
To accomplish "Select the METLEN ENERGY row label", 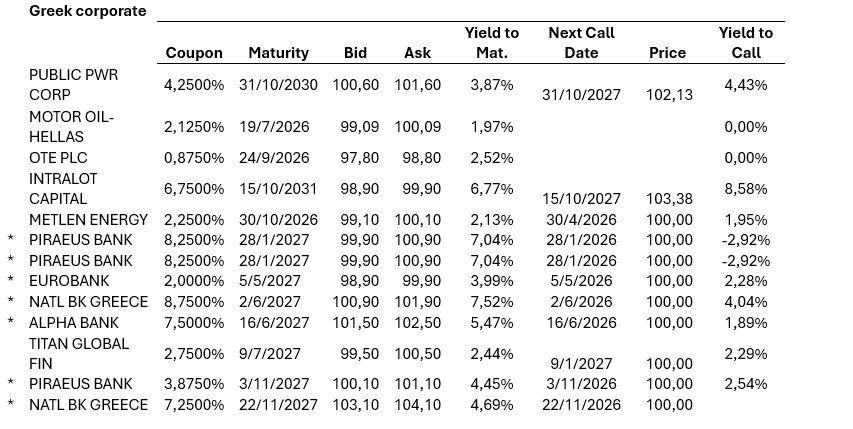I will [88, 219].
